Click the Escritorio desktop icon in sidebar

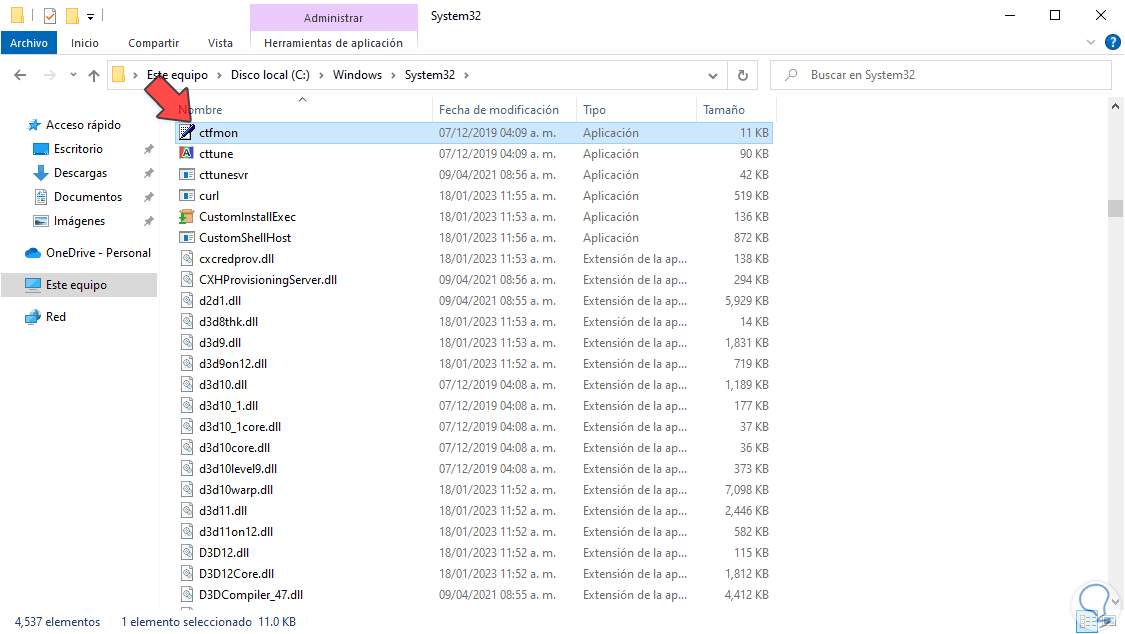tap(41, 149)
